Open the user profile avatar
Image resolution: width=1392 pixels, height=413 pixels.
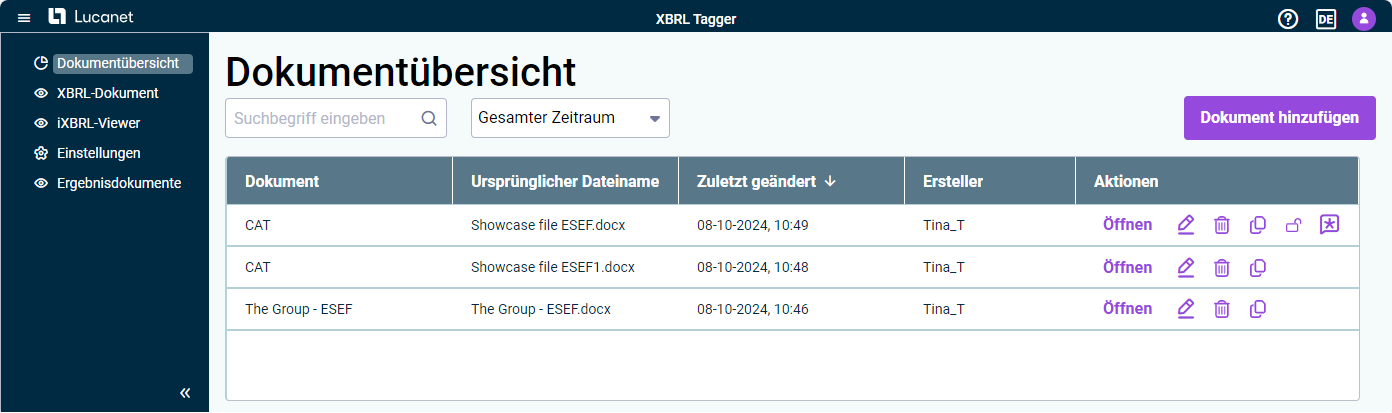tap(1364, 18)
